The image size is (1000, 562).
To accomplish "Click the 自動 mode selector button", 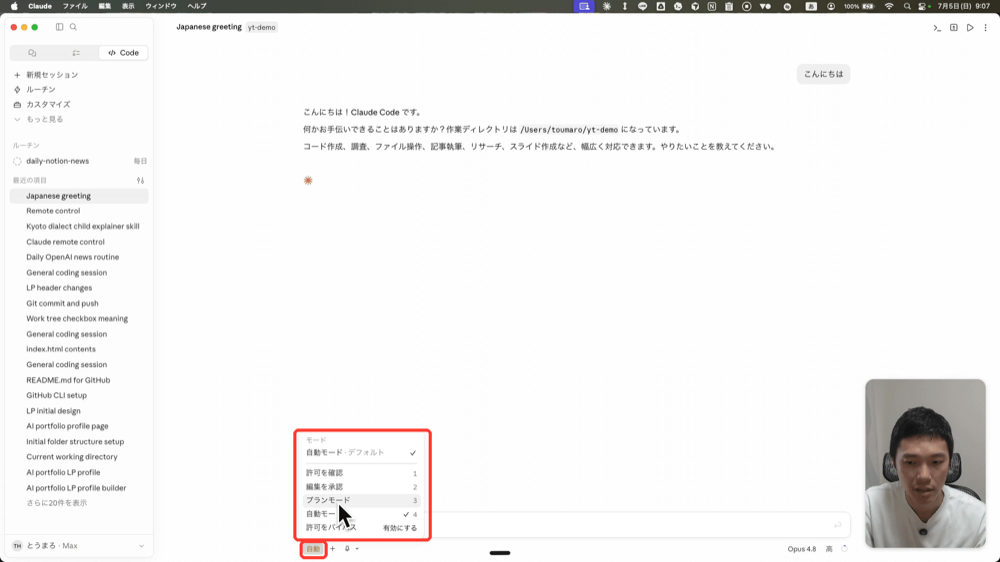I will 313,549.
